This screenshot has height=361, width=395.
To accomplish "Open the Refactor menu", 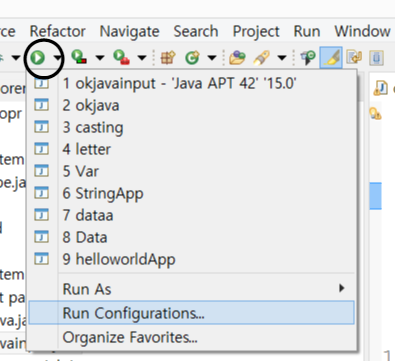I will 58,31.
